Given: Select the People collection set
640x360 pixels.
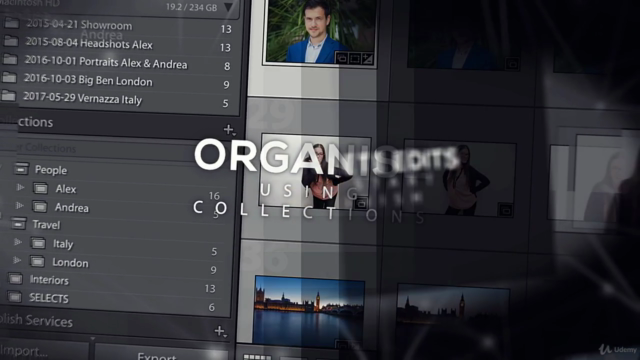Looking at the screenshot, I should coord(51,170).
